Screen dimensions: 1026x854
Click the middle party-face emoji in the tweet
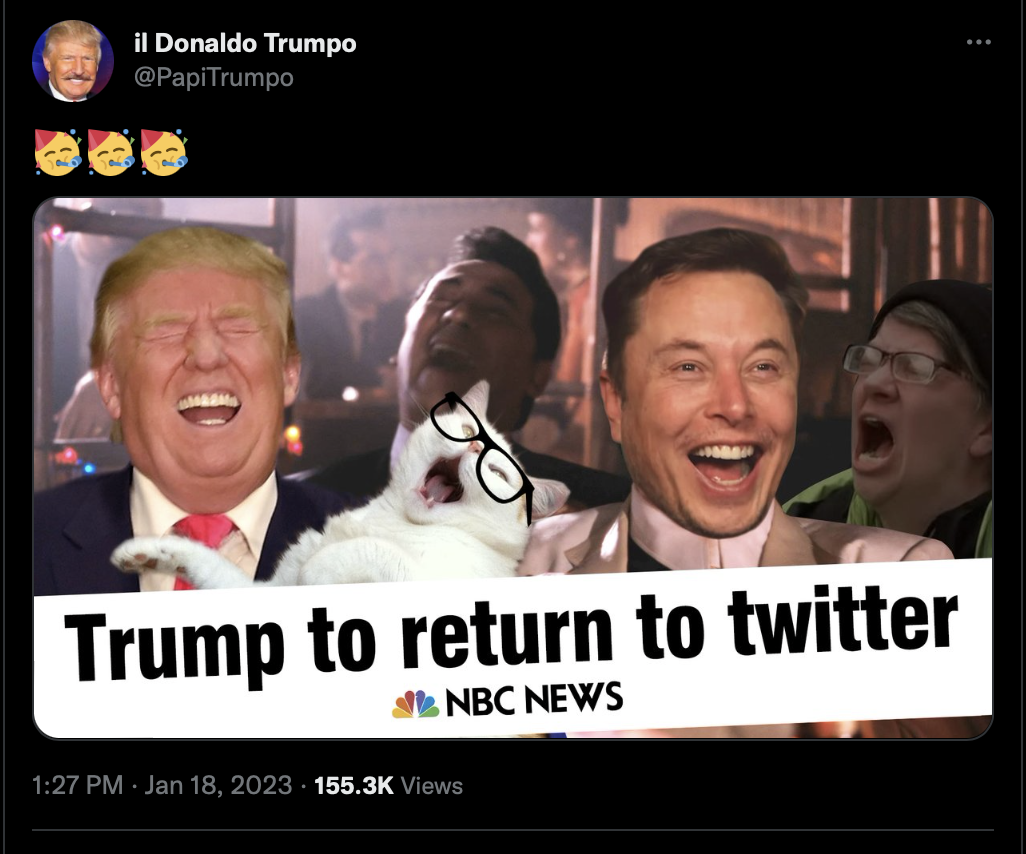[x=111, y=152]
